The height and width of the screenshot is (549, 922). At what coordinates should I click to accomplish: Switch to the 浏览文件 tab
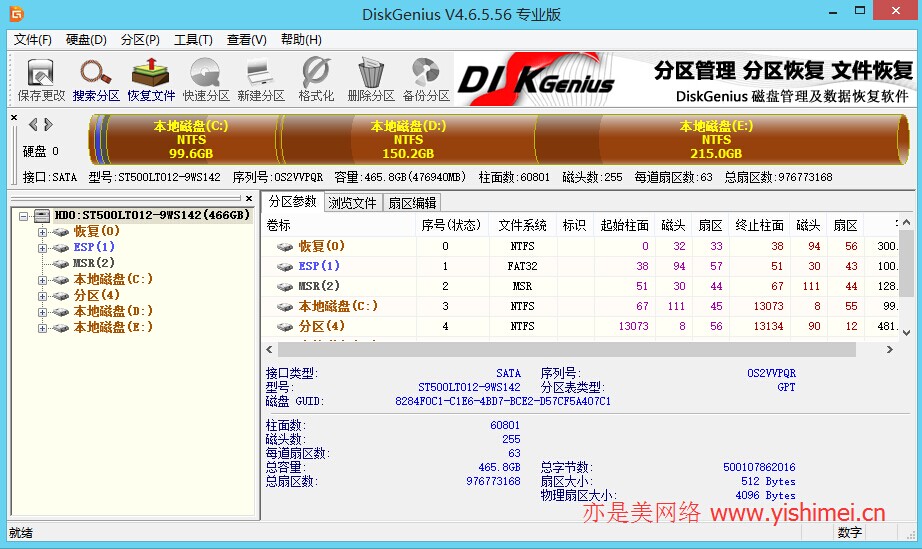coord(352,203)
